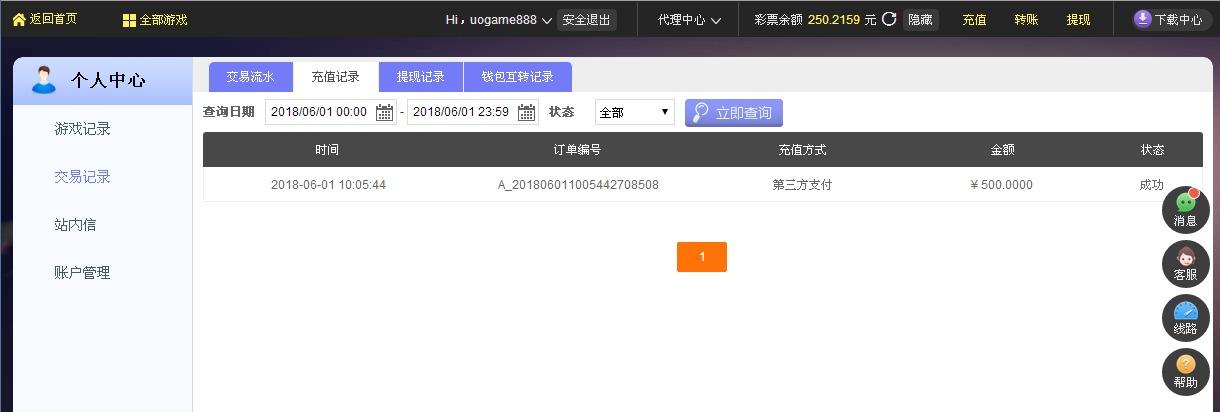The image size is (1220, 412).
Task: Open the 线路 line speed floating icon
Action: [x=1186, y=318]
